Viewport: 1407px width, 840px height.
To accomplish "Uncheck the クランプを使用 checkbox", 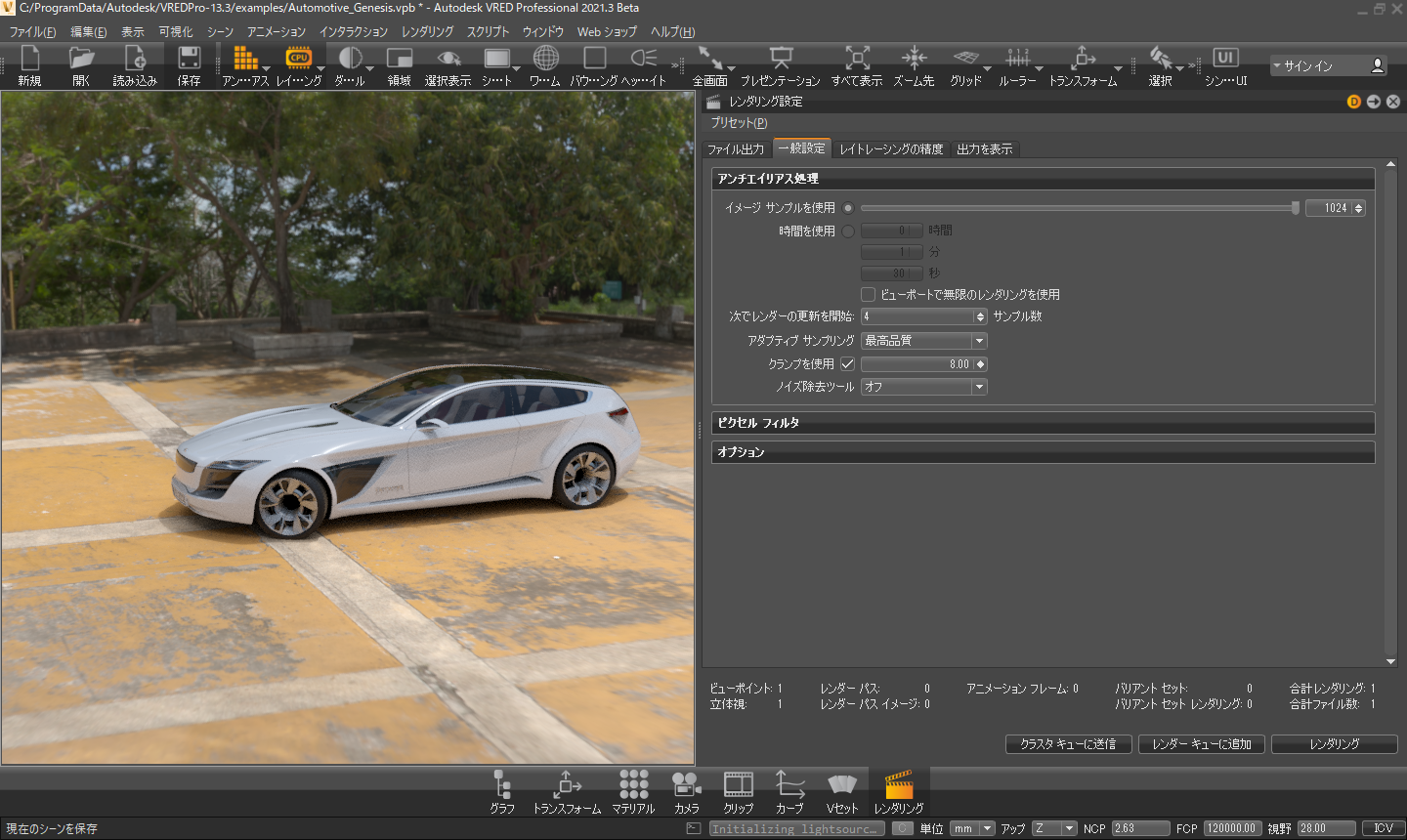I will click(848, 364).
